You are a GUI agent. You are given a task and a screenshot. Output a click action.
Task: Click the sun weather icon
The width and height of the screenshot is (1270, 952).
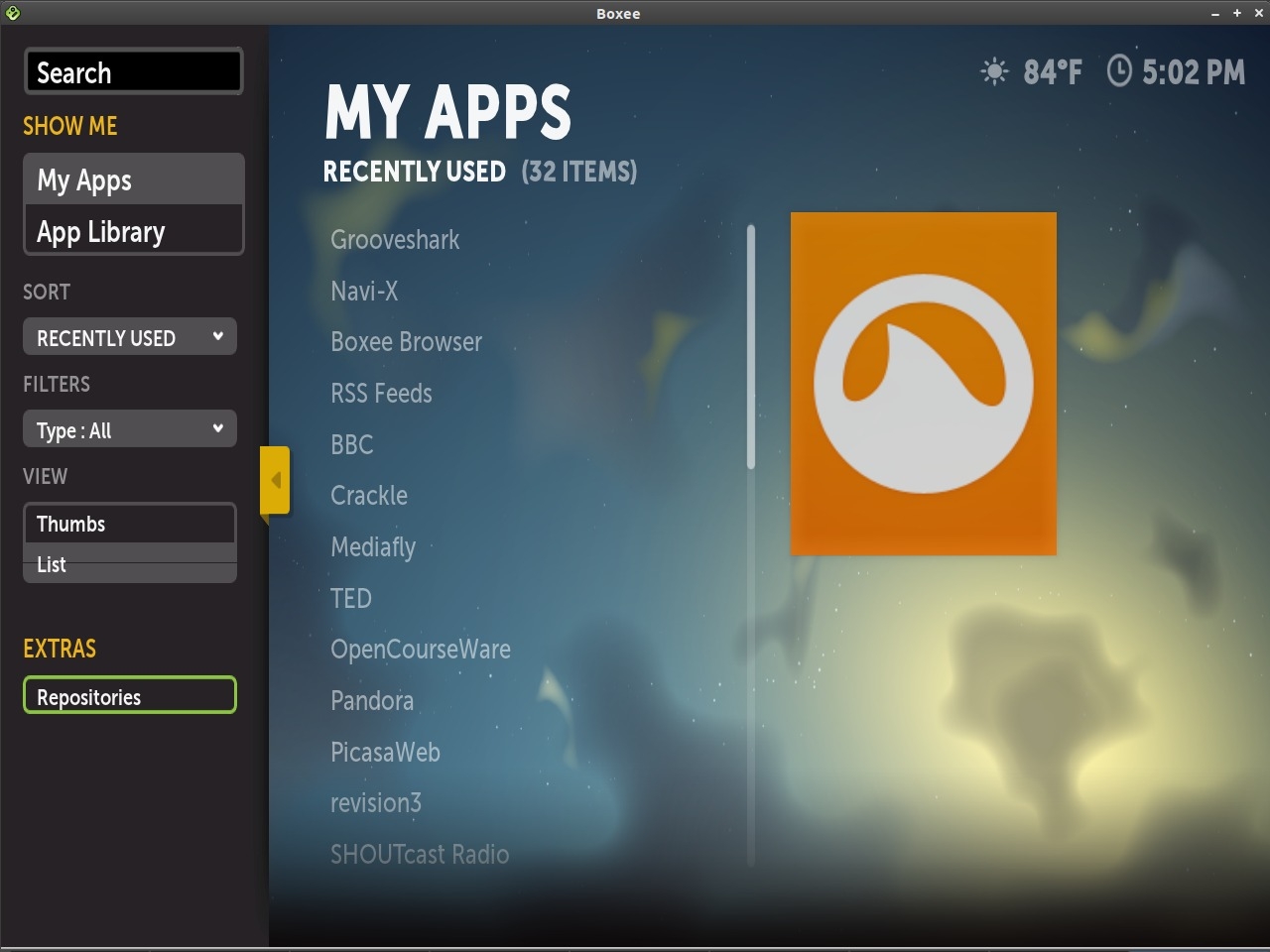coord(994,71)
